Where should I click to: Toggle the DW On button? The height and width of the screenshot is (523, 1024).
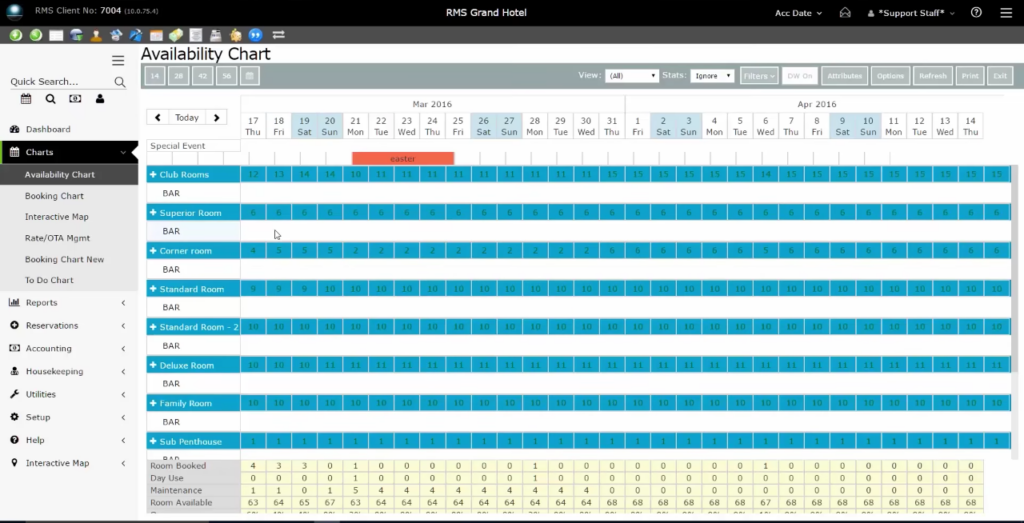pyautogui.click(x=800, y=76)
